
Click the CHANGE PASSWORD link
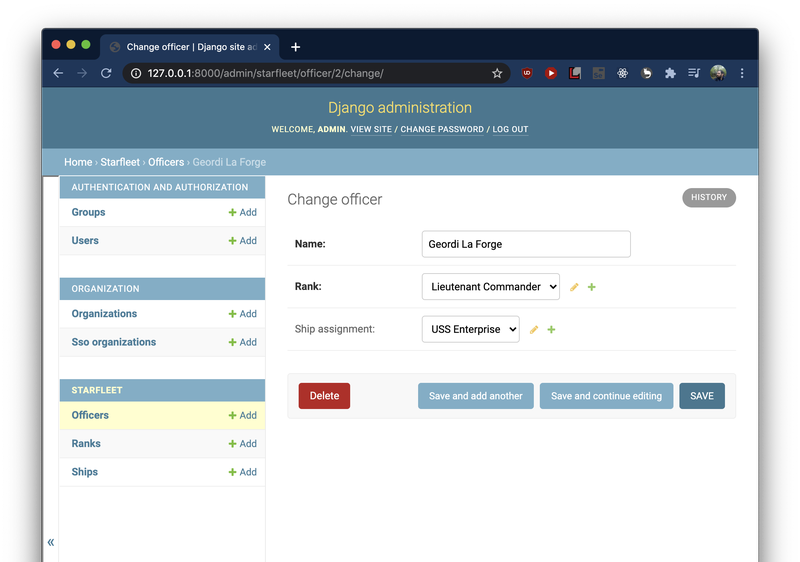pos(442,130)
